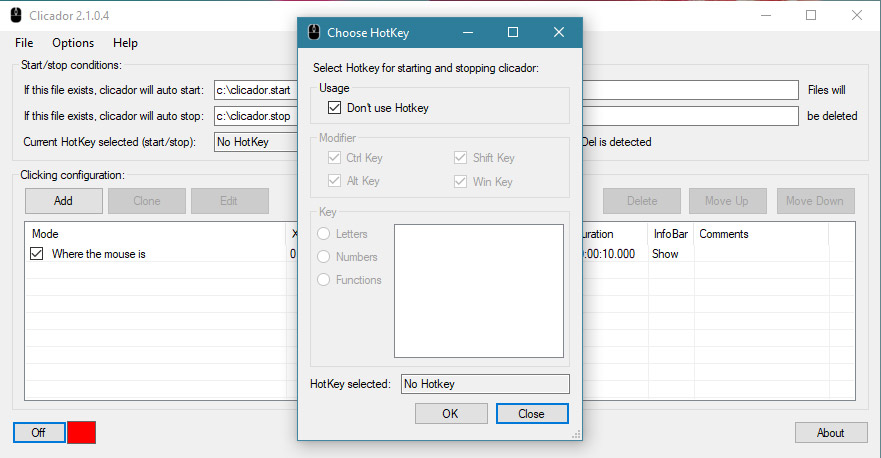
Task: Click the Add button in Clicking configuration
Action: (x=63, y=201)
